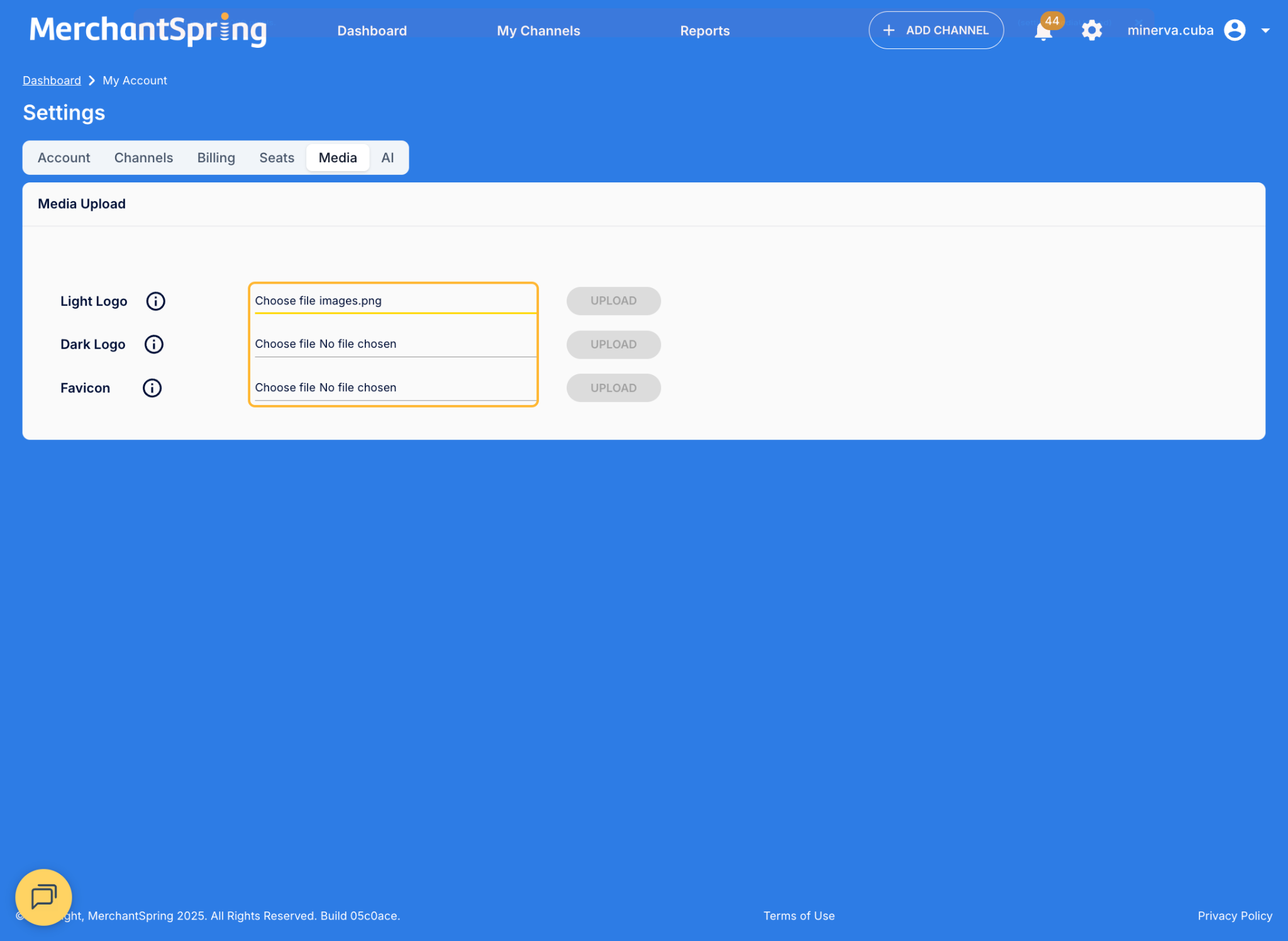This screenshot has width=1288, height=941.
Task: Open the Privacy Policy link
Action: [x=1235, y=916]
